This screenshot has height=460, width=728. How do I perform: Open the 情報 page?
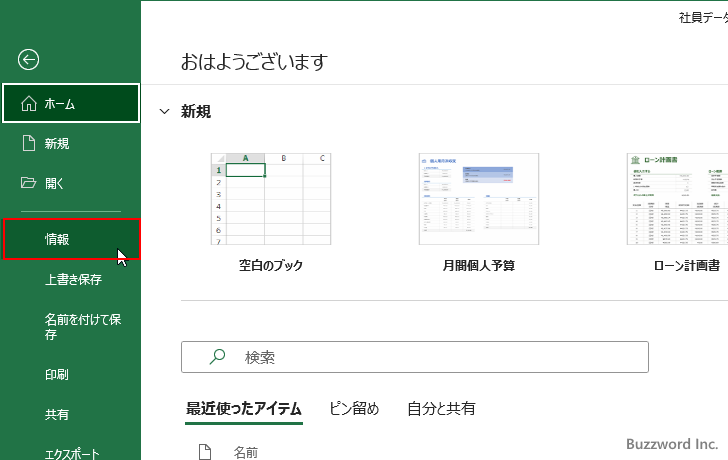click(72, 240)
